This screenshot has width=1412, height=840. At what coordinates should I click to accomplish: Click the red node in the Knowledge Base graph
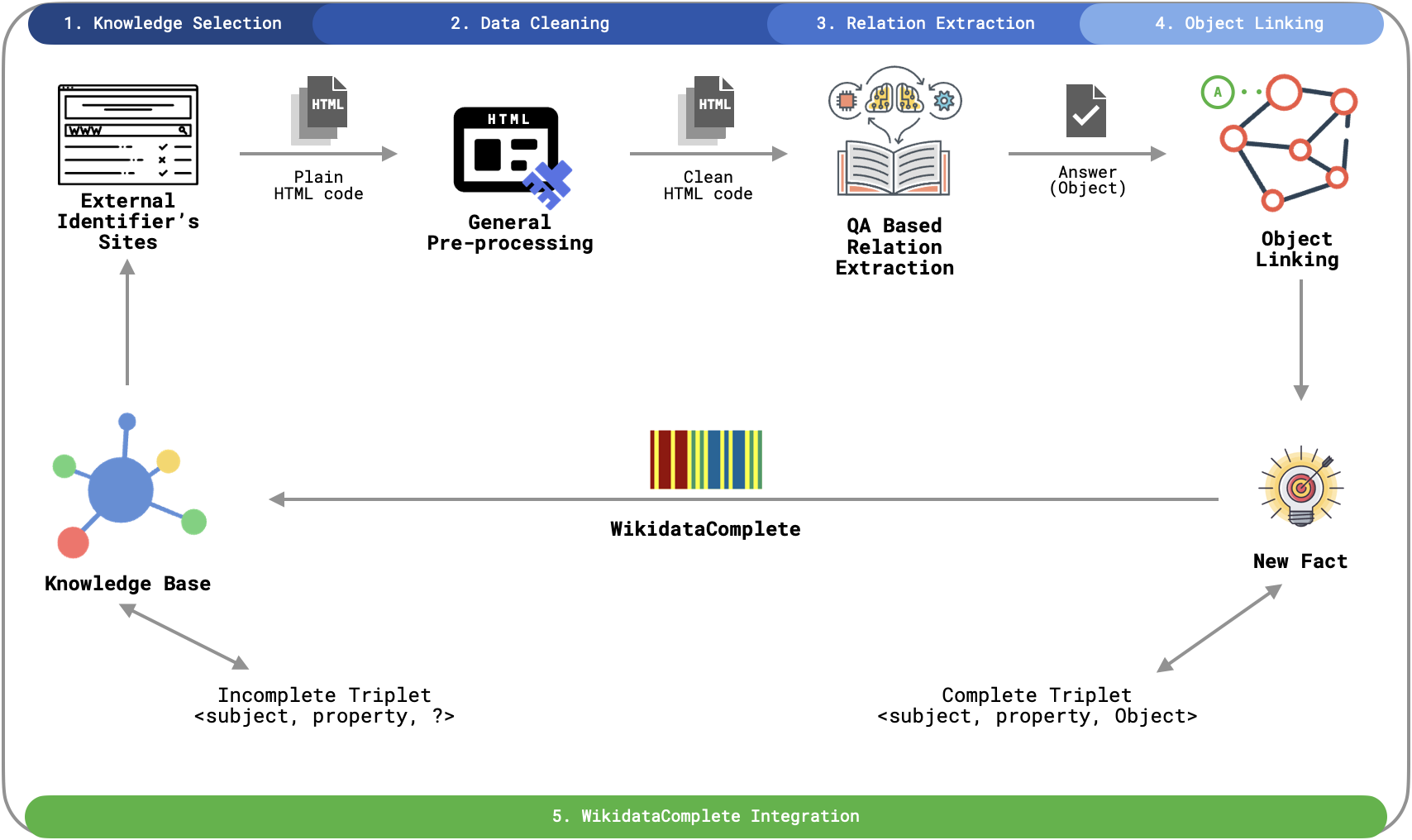pyautogui.click(x=74, y=542)
